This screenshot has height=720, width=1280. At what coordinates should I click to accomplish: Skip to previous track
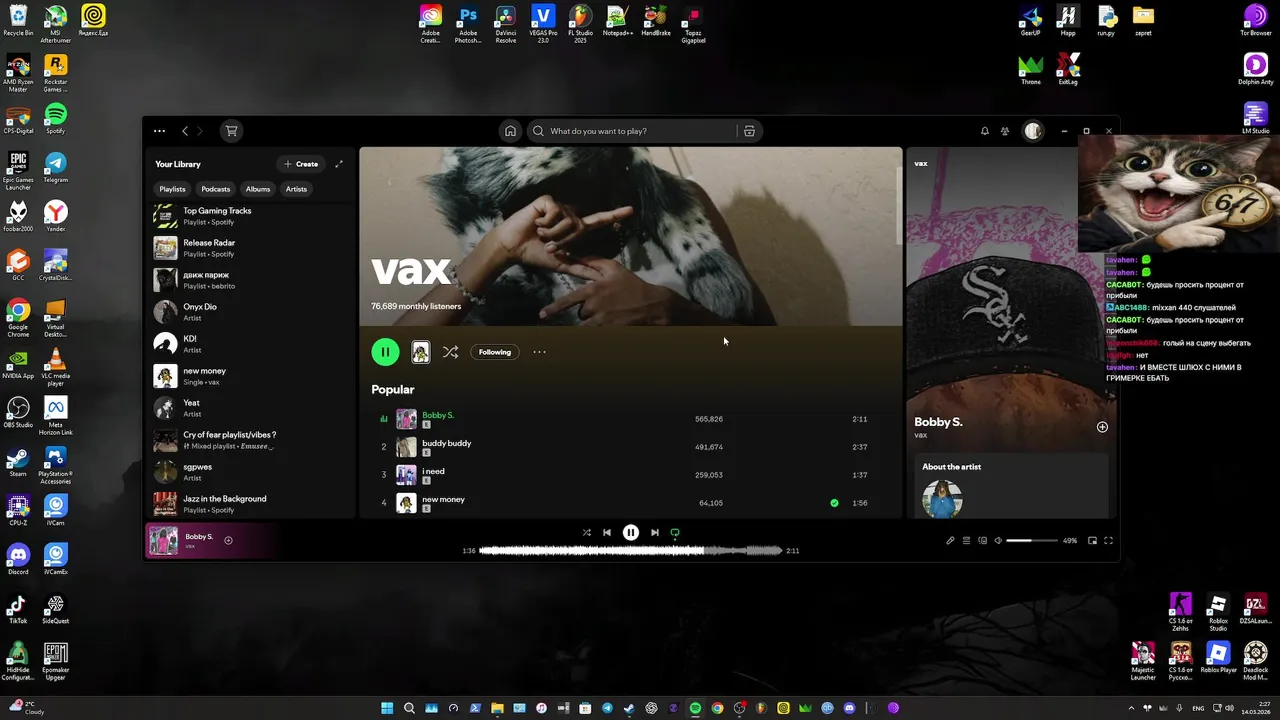click(x=606, y=533)
